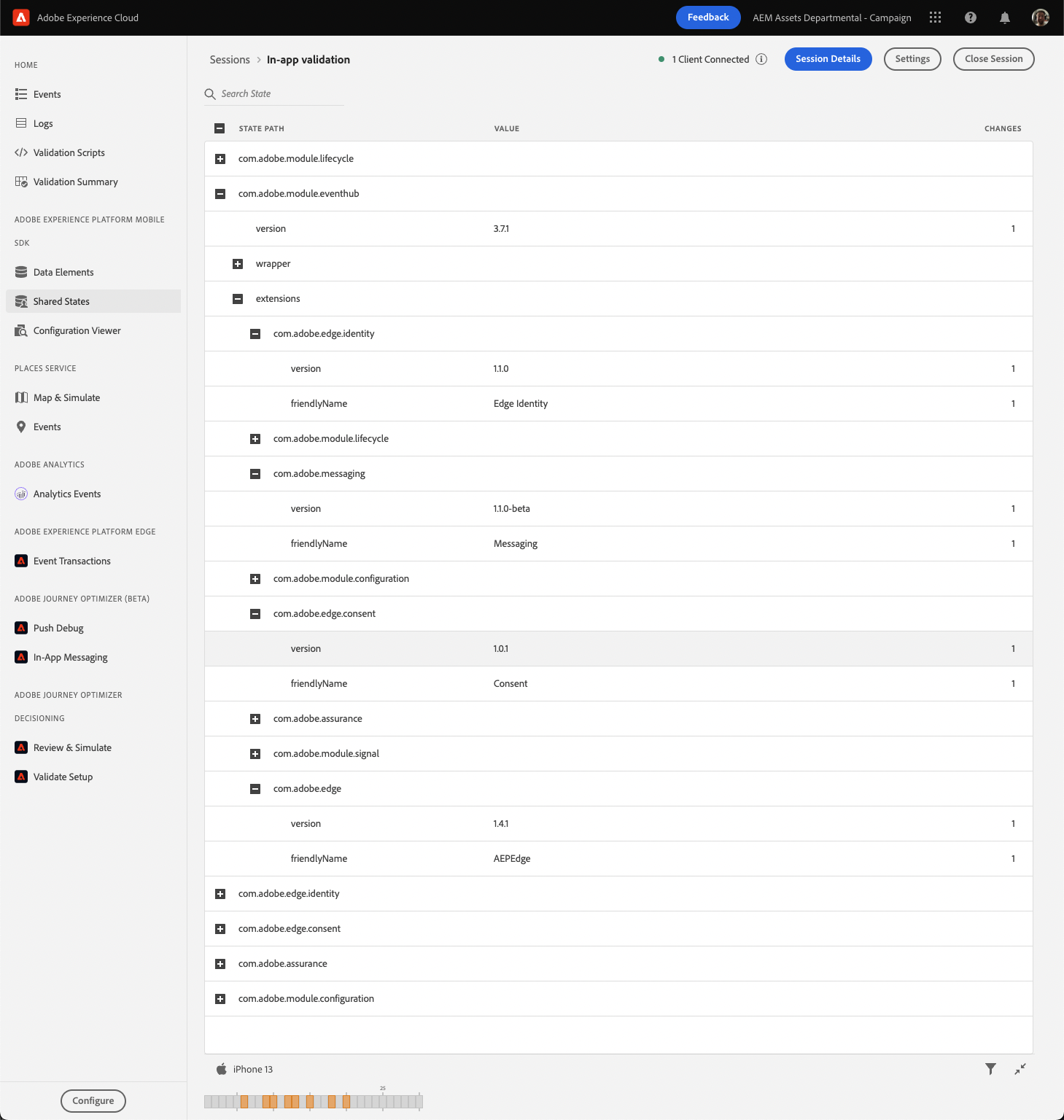This screenshot has width=1064, height=1120.
Task: Collapse the com.adobe.module.eventhub row
Action: pyautogui.click(x=220, y=194)
